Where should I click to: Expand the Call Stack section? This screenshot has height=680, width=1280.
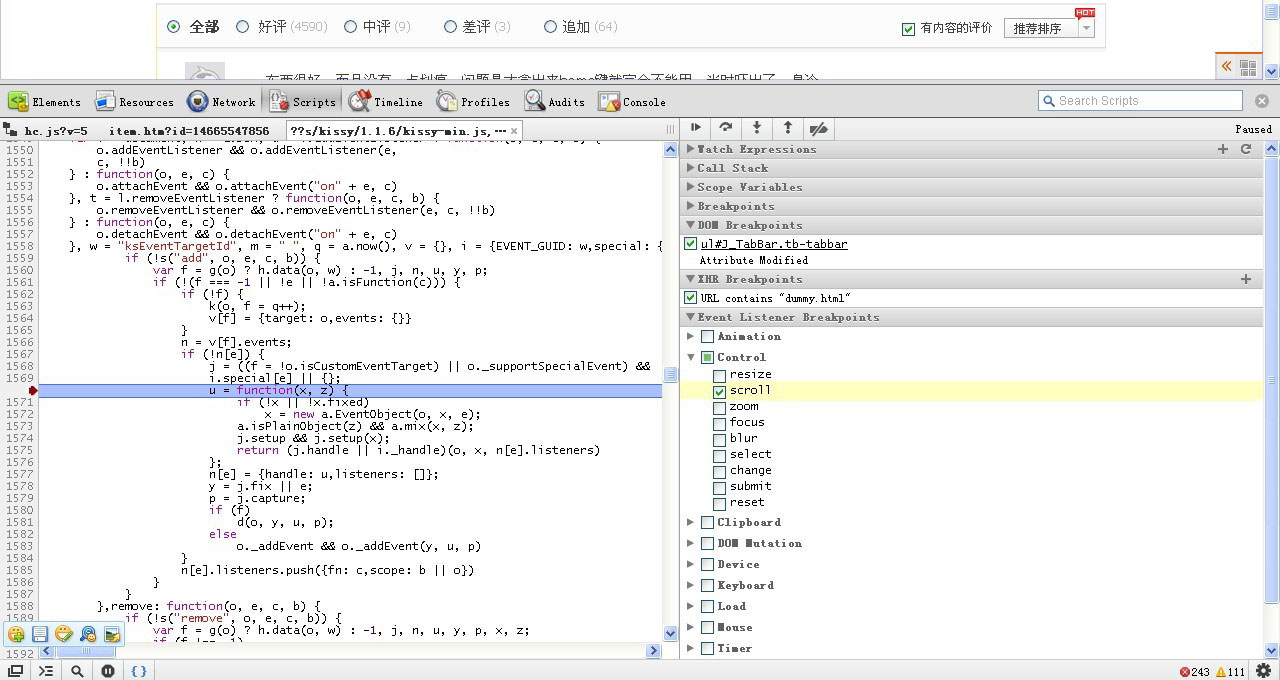(689, 167)
